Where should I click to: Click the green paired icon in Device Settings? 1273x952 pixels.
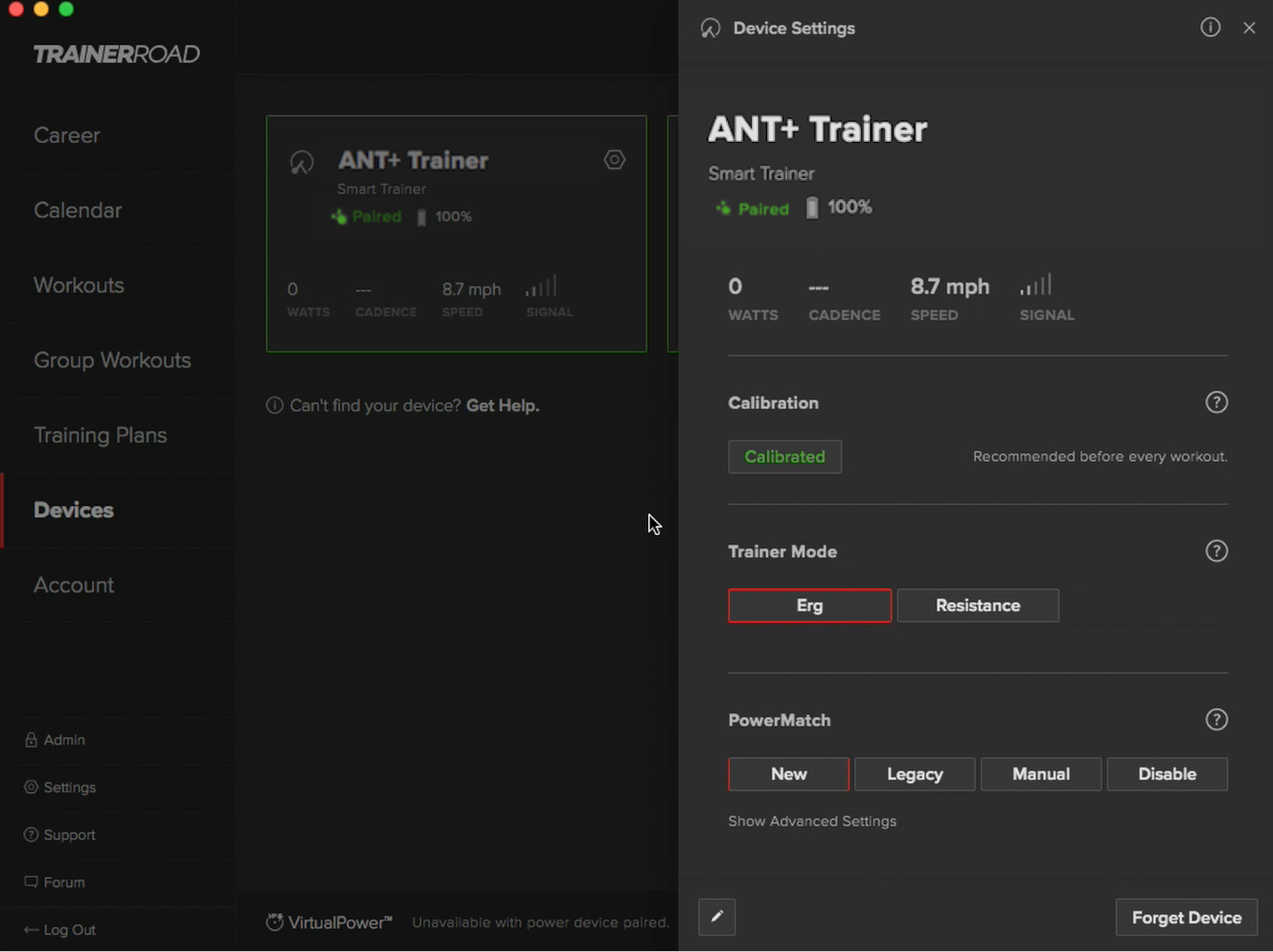(723, 209)
